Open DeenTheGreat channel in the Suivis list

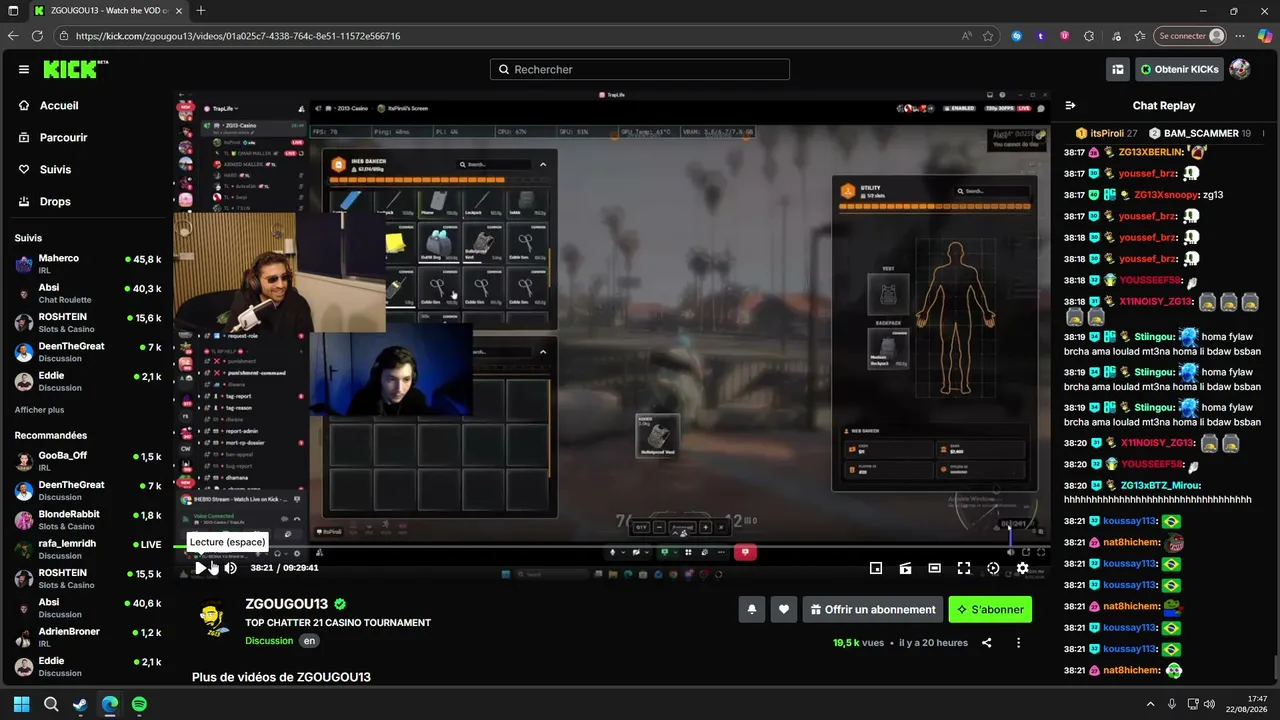tap(88, 352)
